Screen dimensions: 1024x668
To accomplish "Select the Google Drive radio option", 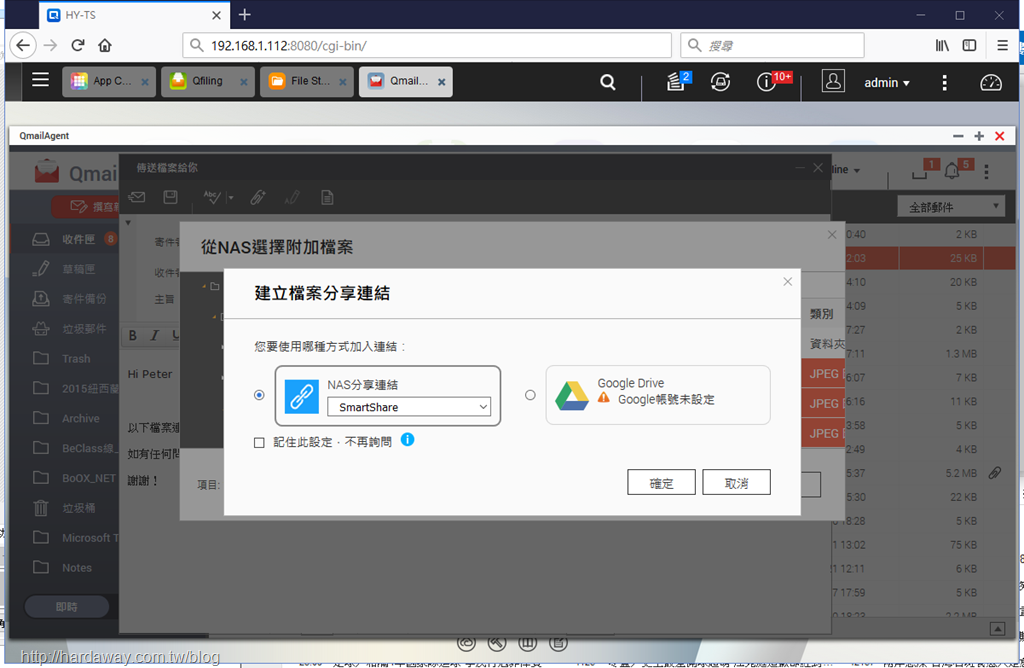I will [x=530, y=395].
